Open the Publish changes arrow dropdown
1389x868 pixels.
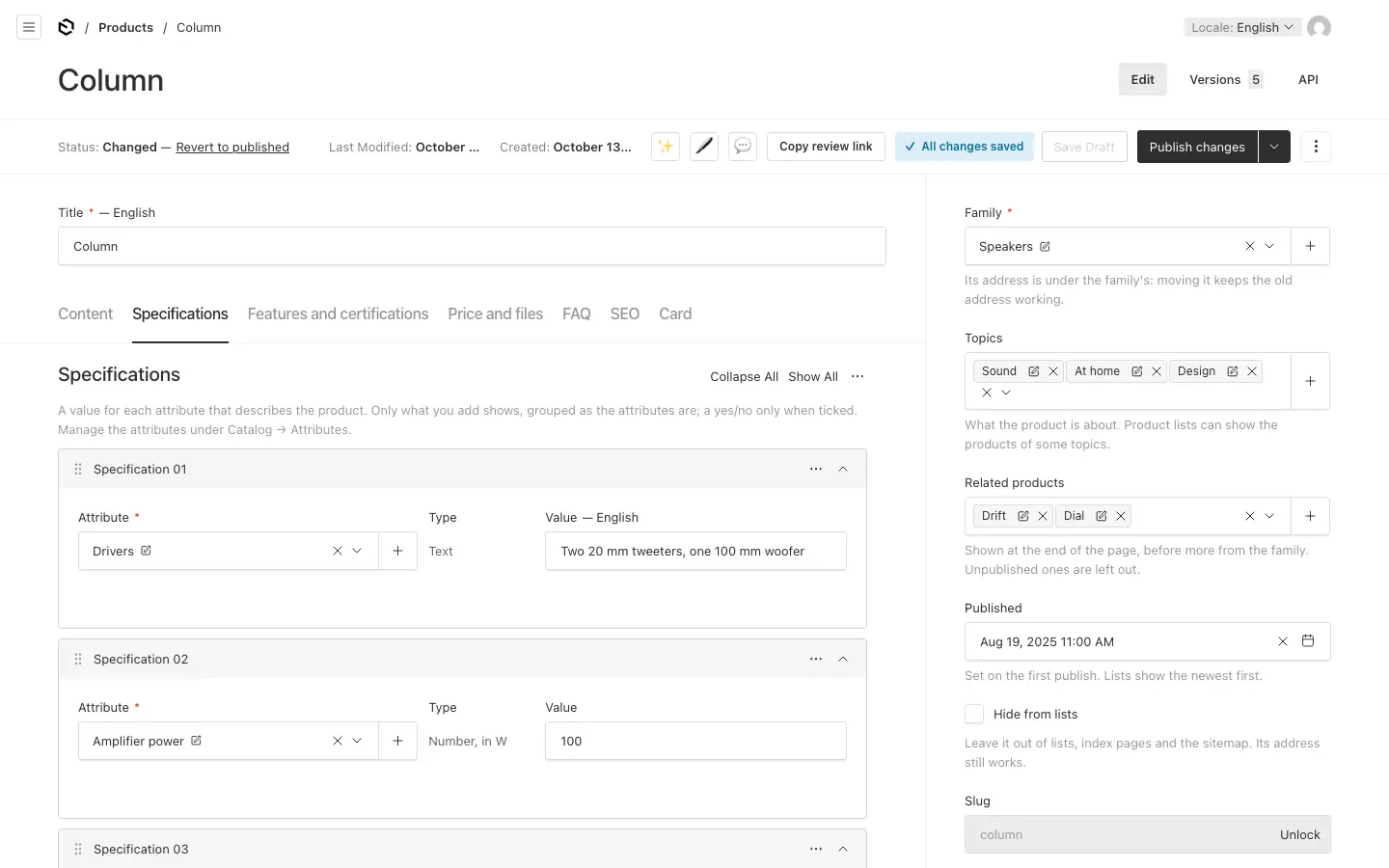coord(1274,147)
